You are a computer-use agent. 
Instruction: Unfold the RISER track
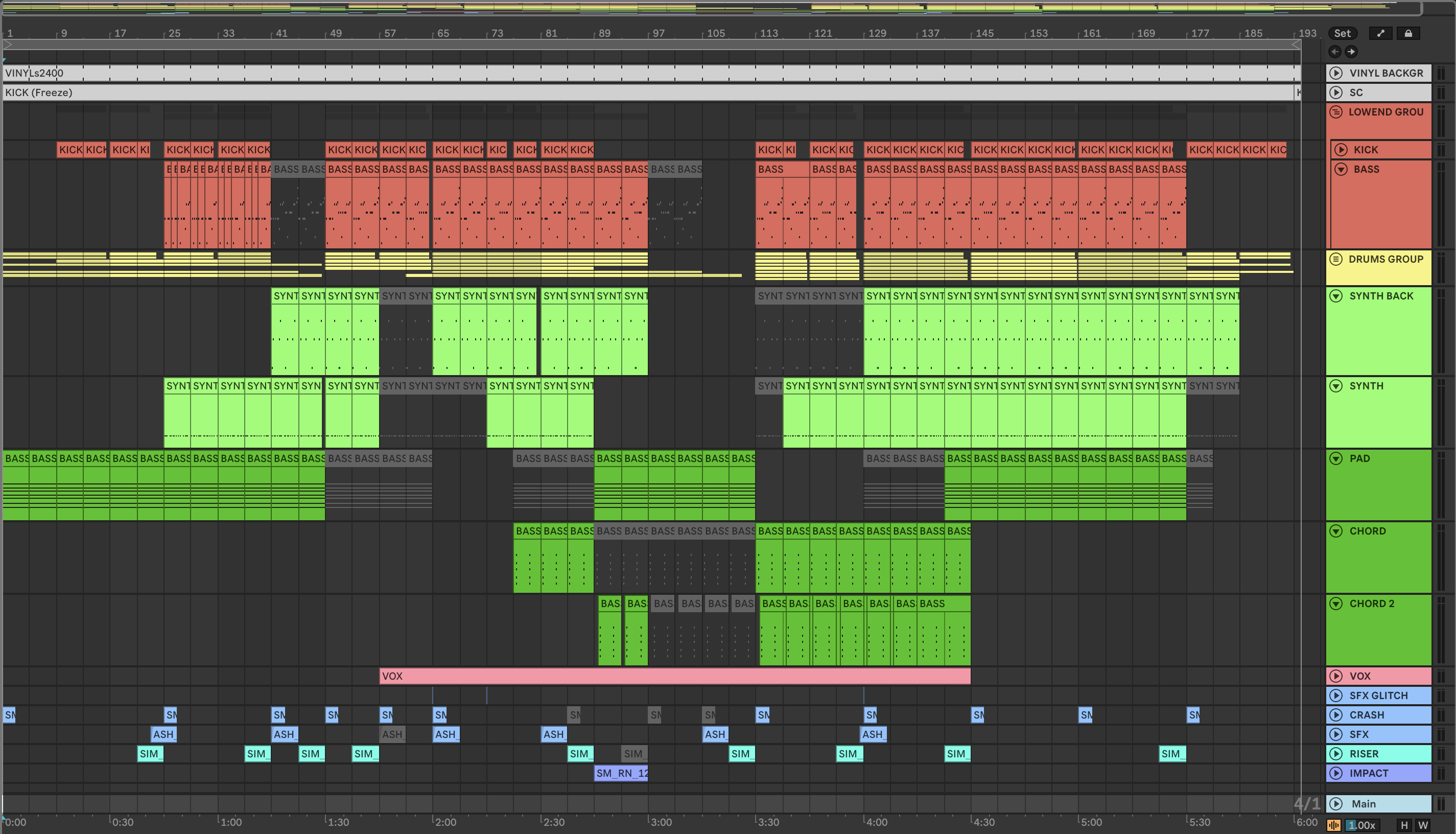coord(1336,754)
